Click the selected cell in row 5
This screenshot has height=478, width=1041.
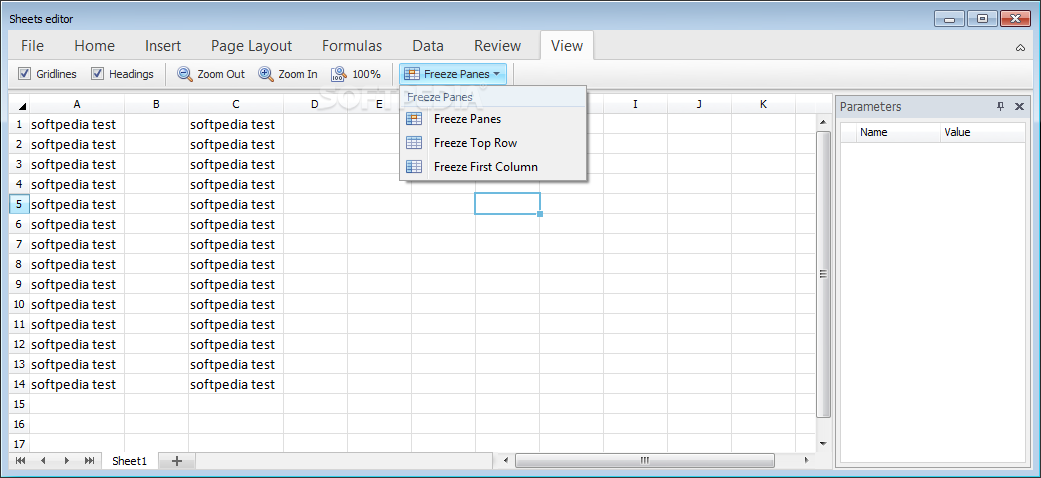click(x=507, y=204)
